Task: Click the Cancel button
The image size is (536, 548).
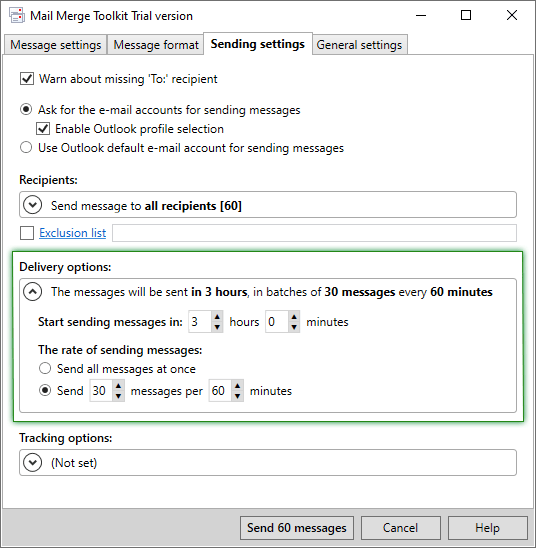Action: point(400,528)
